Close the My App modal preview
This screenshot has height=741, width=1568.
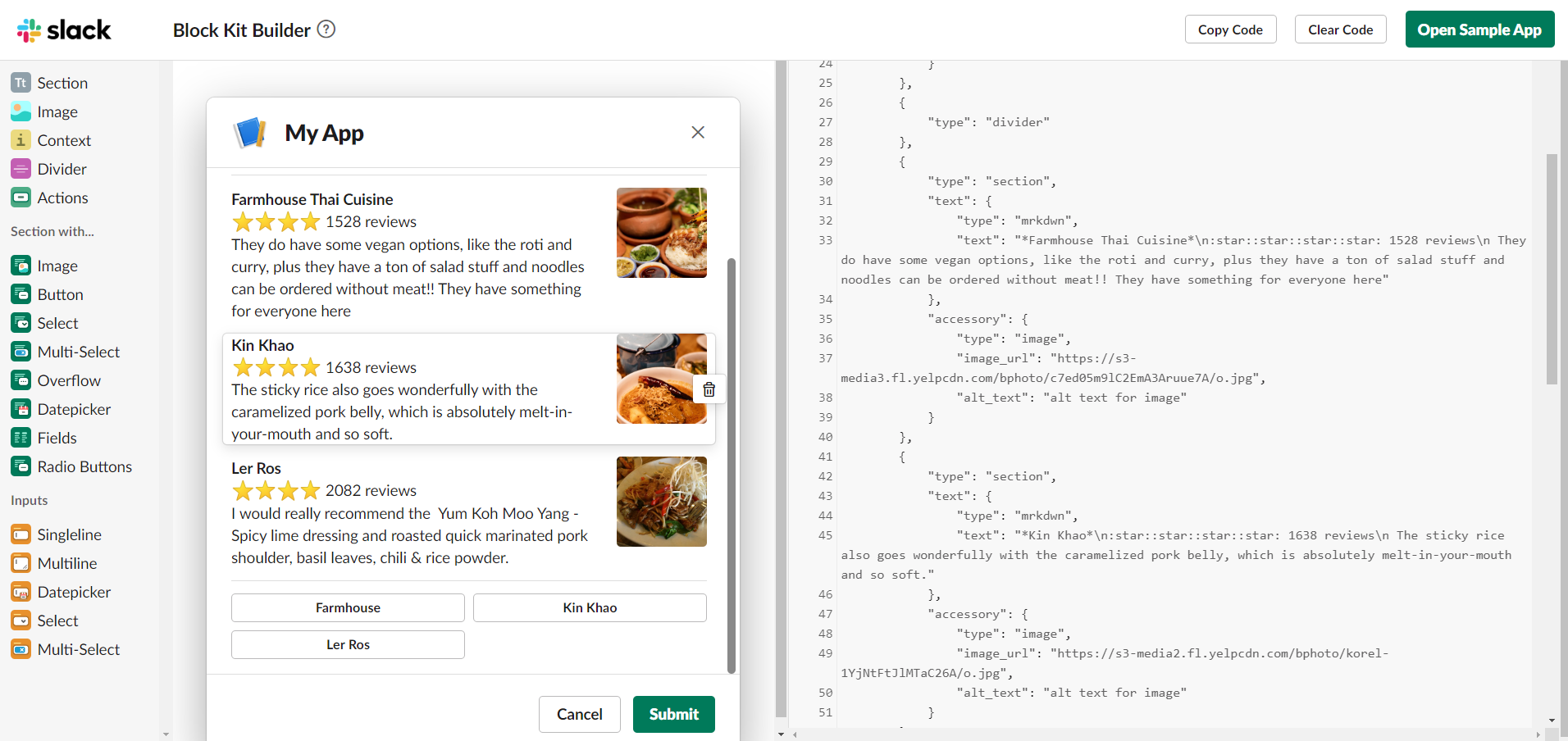click(698, 132)
